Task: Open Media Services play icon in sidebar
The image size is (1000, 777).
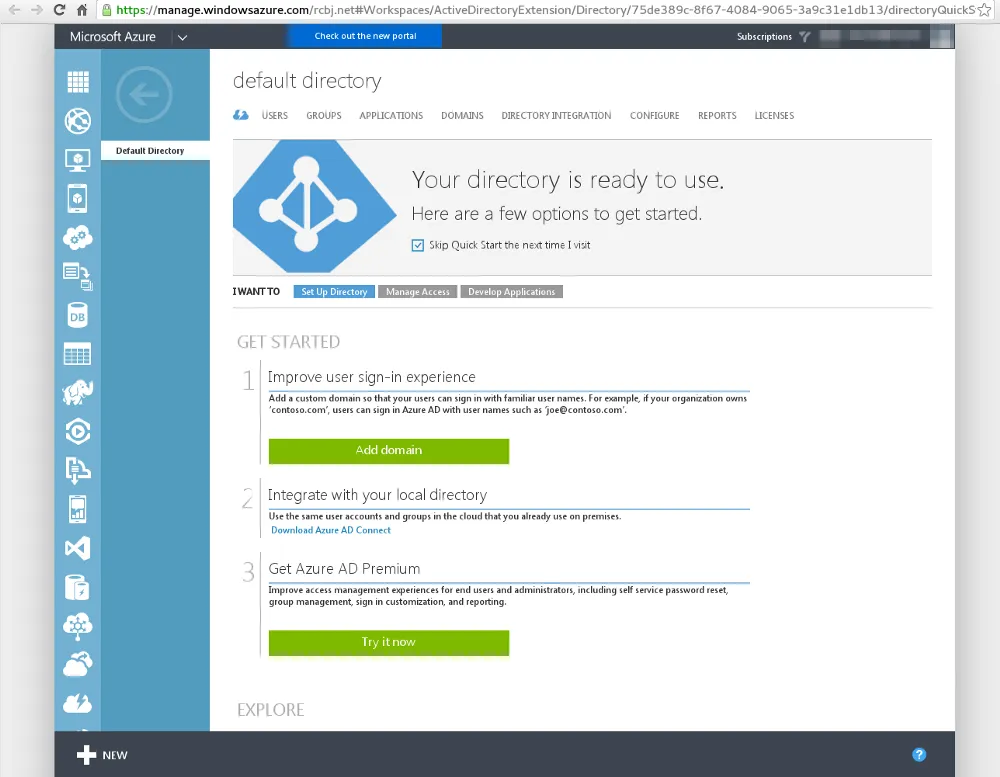Action: click(x=78, y=432)
